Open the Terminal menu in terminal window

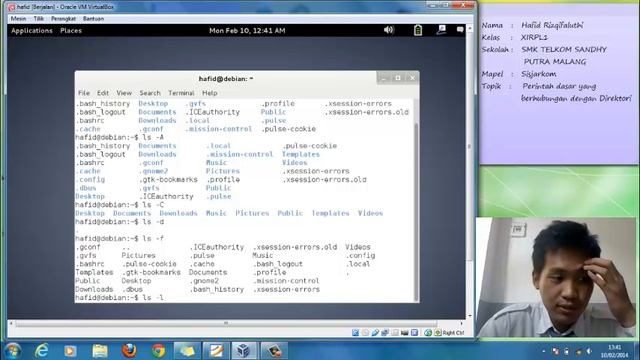point(181,93)
